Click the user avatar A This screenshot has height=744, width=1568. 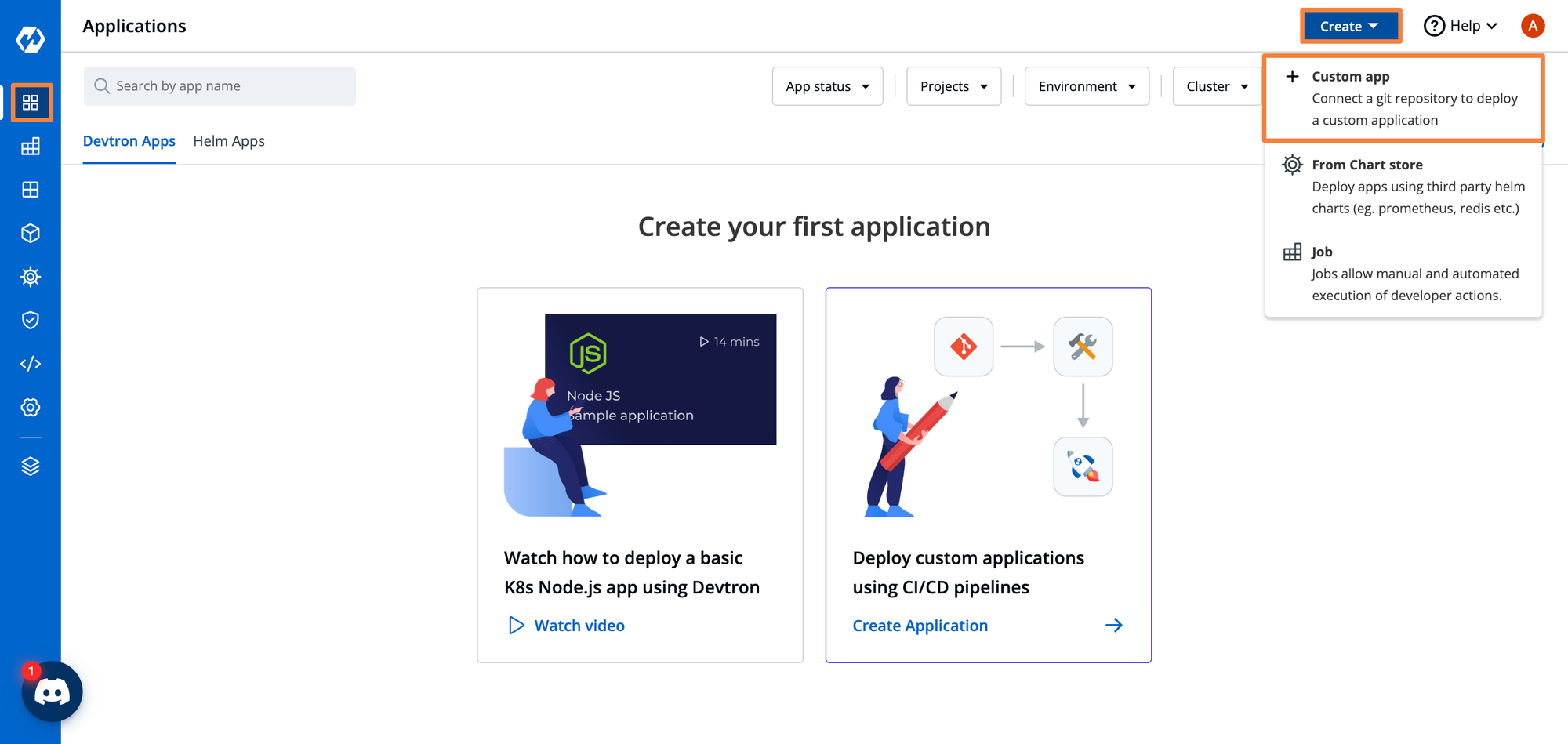point(1533,26)
